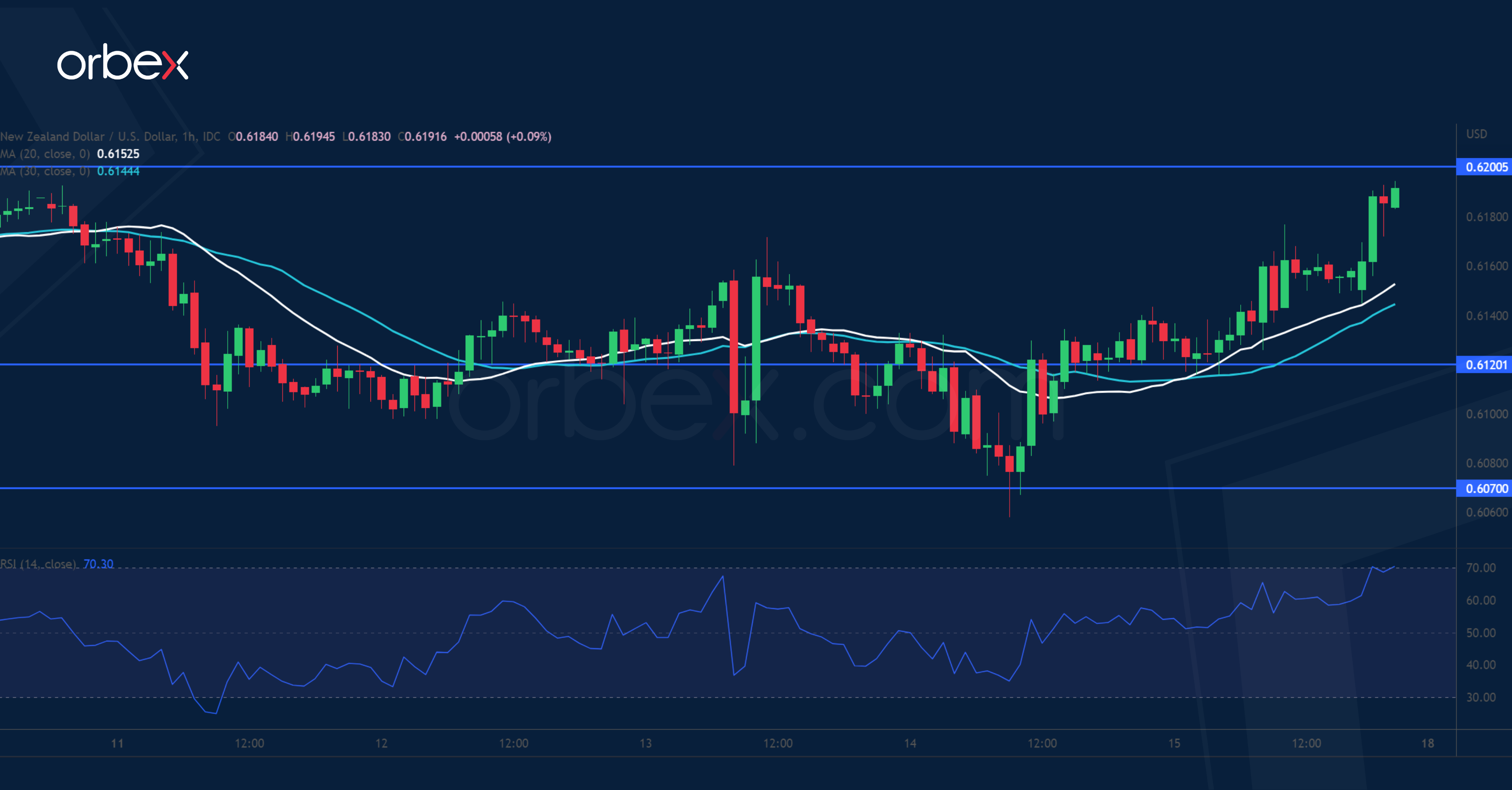Image resolution: width=1512 pixels, height=790 pixels.
Task: Click date 13 on the time axis
Action: tap(646, 743)
